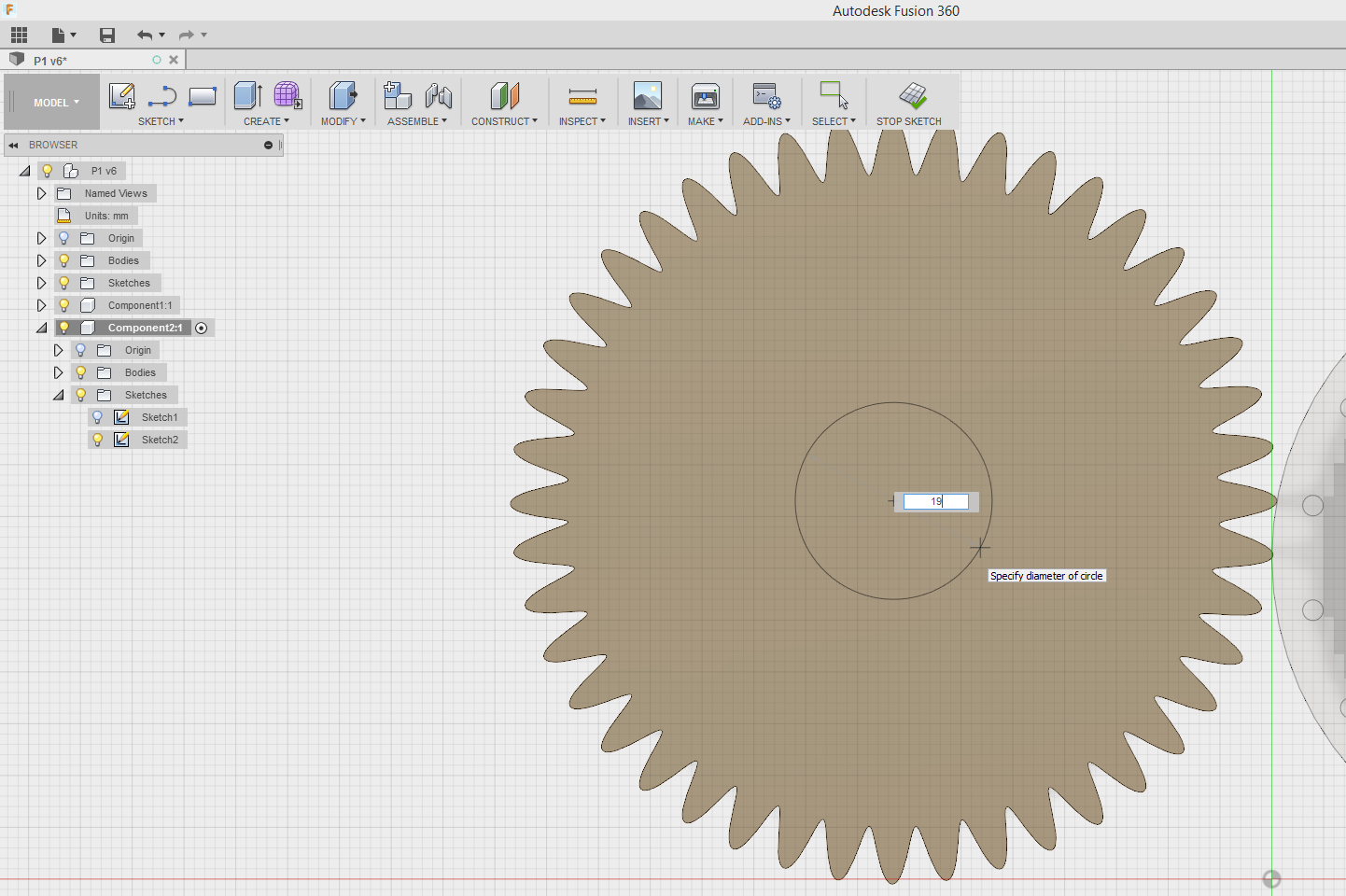
Task: Select the Press Pull modify tool
Action: coord(344,96)
